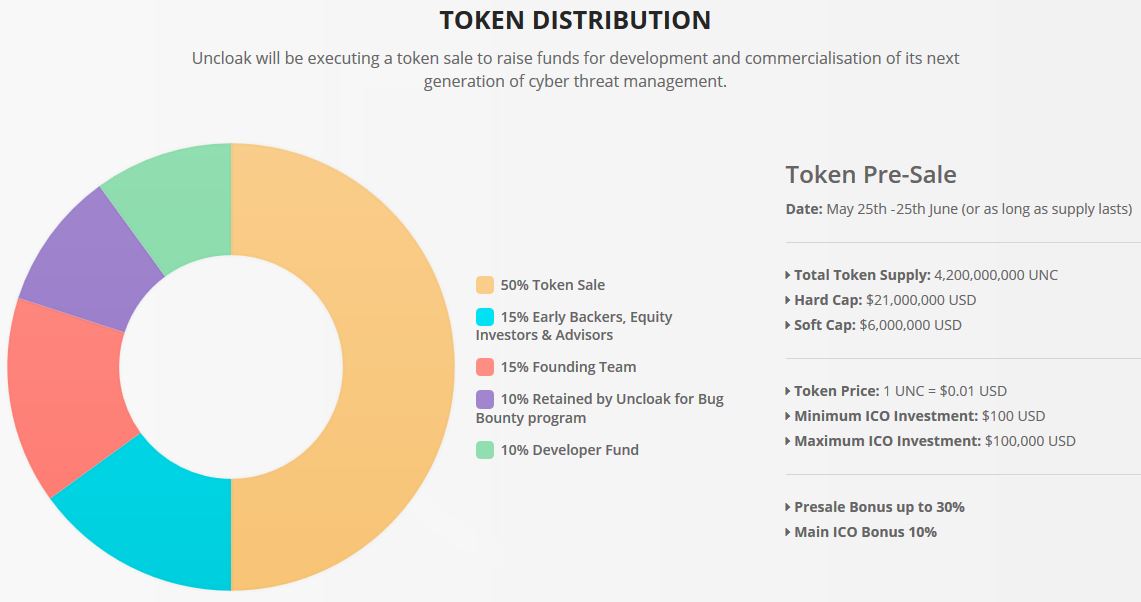
Task: Click the arrow bullet beside Hard Cap
Action: (x=788, y=300)
